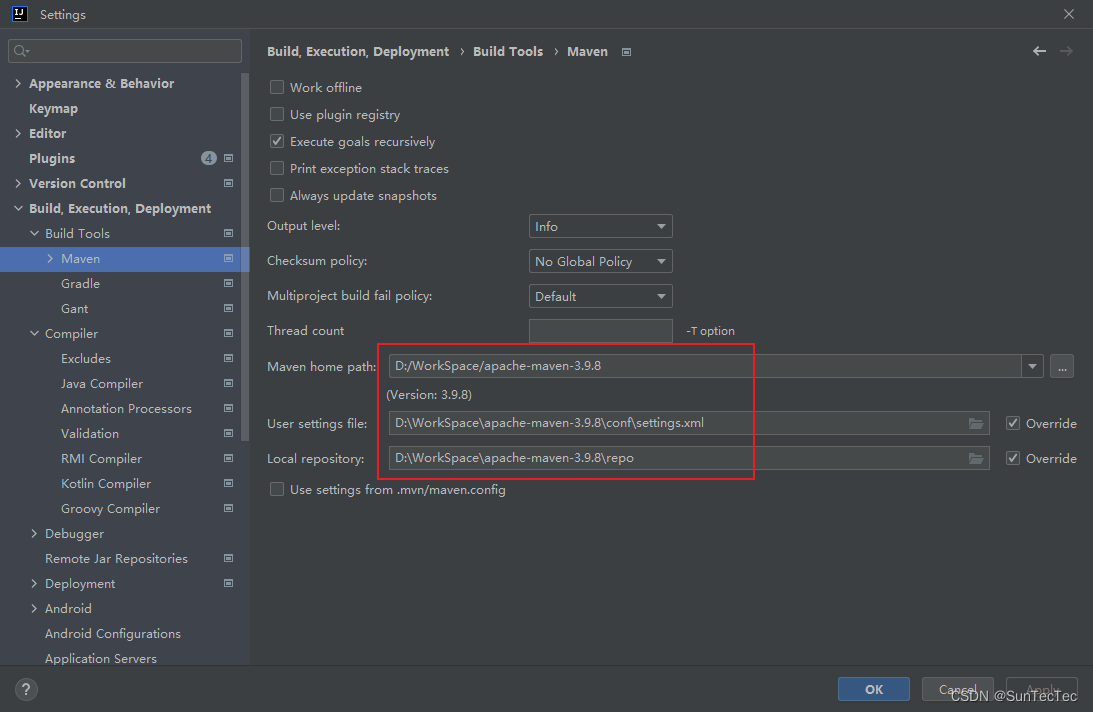This screenshot has height=712, width=1093.
Task: Browse Maven home path with the ellipsis button
Action: click(1062, 366)
